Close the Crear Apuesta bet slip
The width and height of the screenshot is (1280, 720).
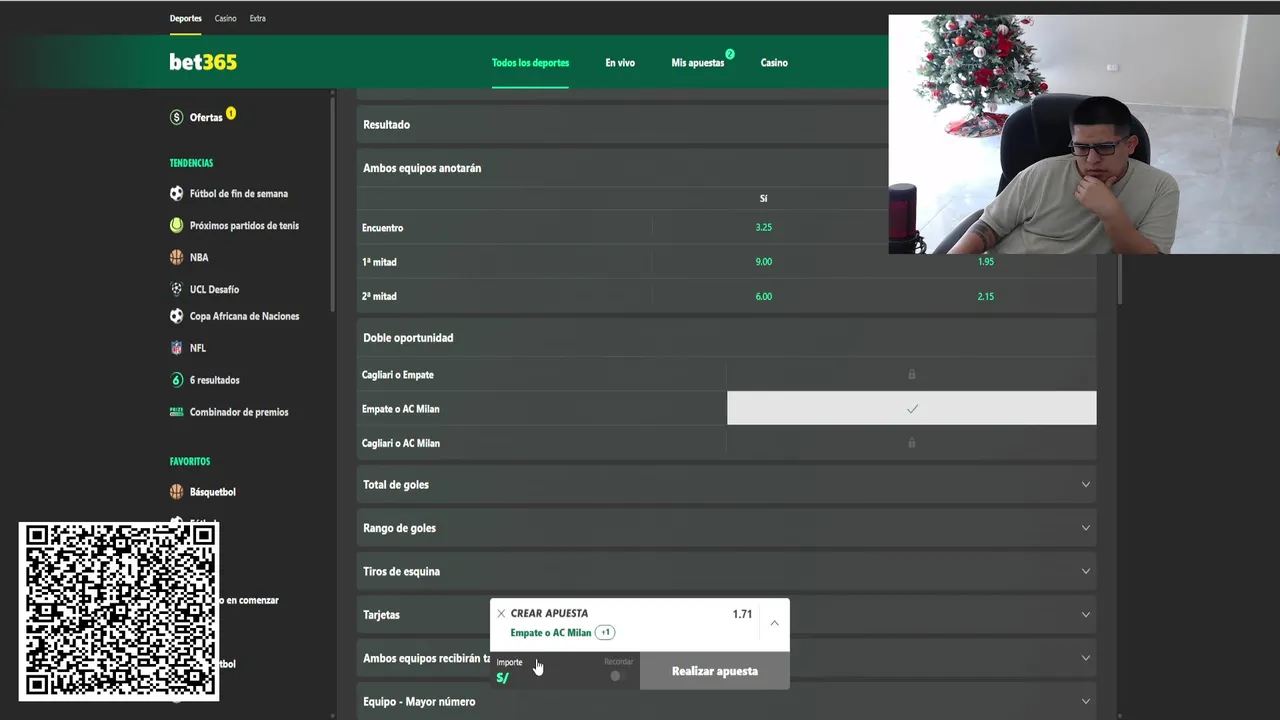[x=501, y=614]
